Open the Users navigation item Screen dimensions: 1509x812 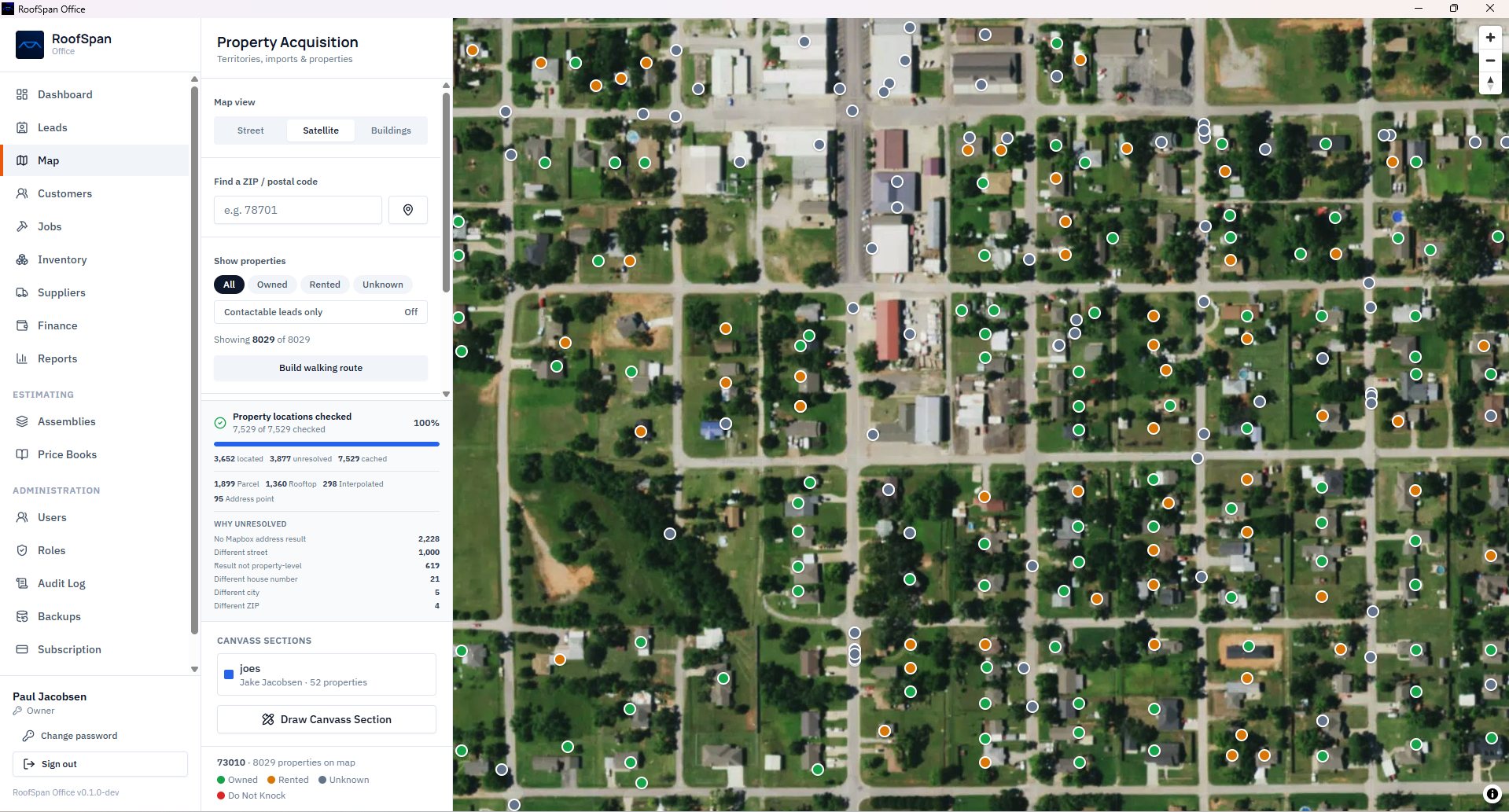pyautogui.click(x=95, y=517)
